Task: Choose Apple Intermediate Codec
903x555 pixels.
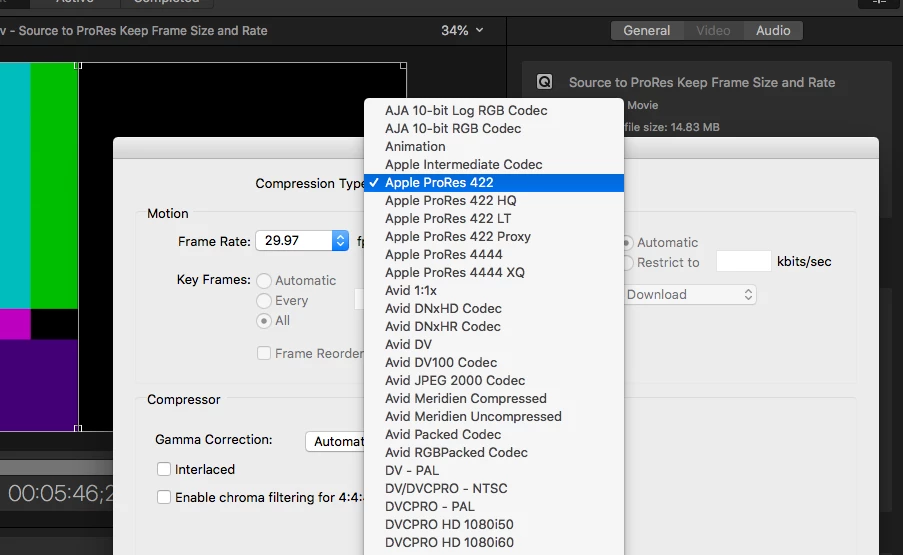Action: click(494, 165)
